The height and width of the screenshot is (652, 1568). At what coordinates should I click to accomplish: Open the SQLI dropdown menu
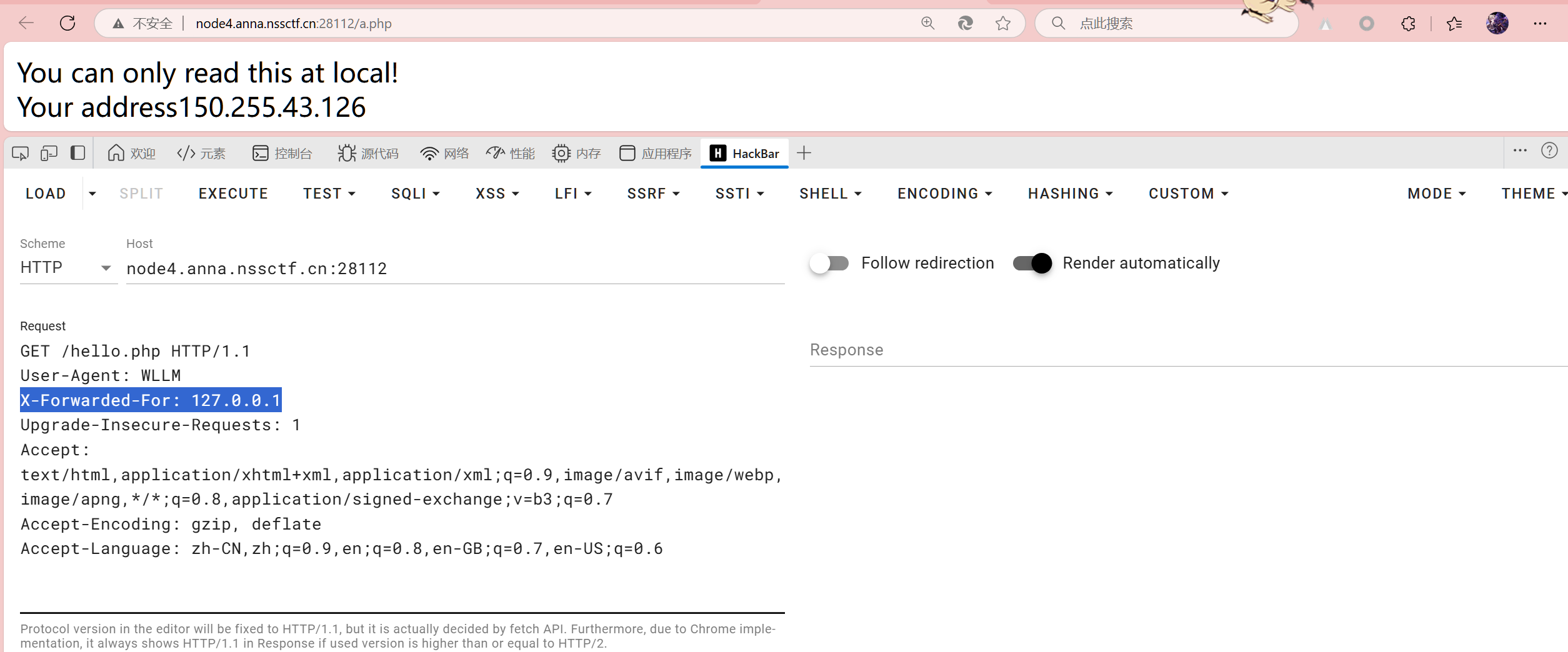[416, 194]
